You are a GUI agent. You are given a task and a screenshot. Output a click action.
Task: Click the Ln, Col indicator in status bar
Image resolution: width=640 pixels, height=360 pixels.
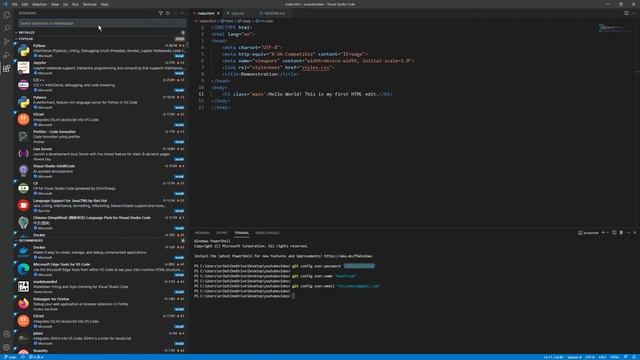click(553, 357)
